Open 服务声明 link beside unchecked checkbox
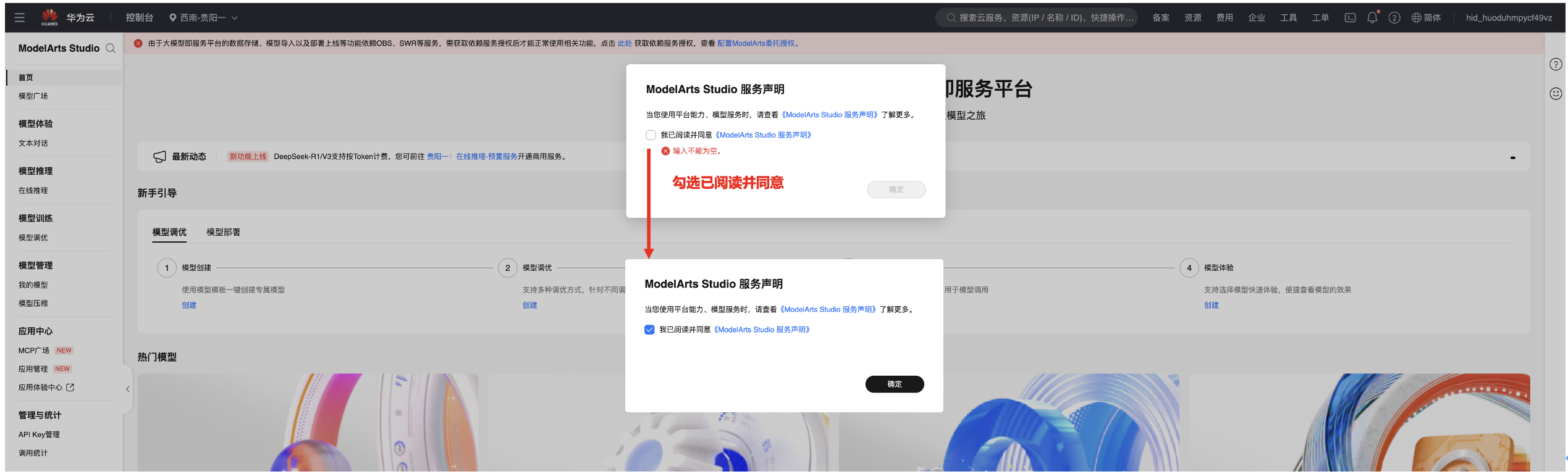Screen dimensions: 1568x474 click(763, 135)
